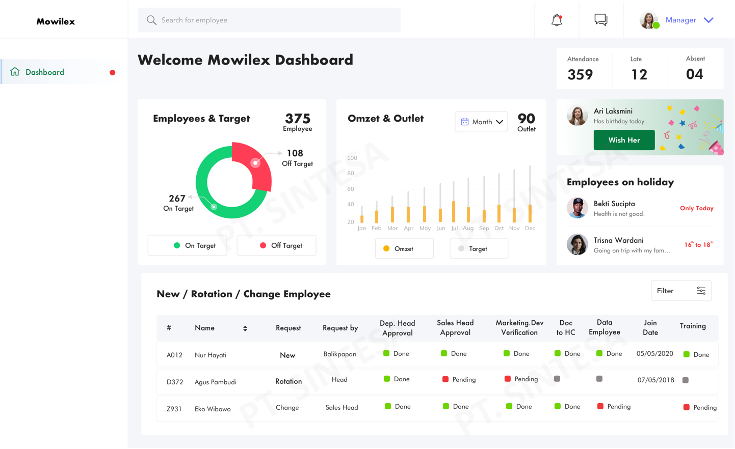Viewport: 735px width, 449px height.
Task: Click the Filter button
Action: [681, 291]
